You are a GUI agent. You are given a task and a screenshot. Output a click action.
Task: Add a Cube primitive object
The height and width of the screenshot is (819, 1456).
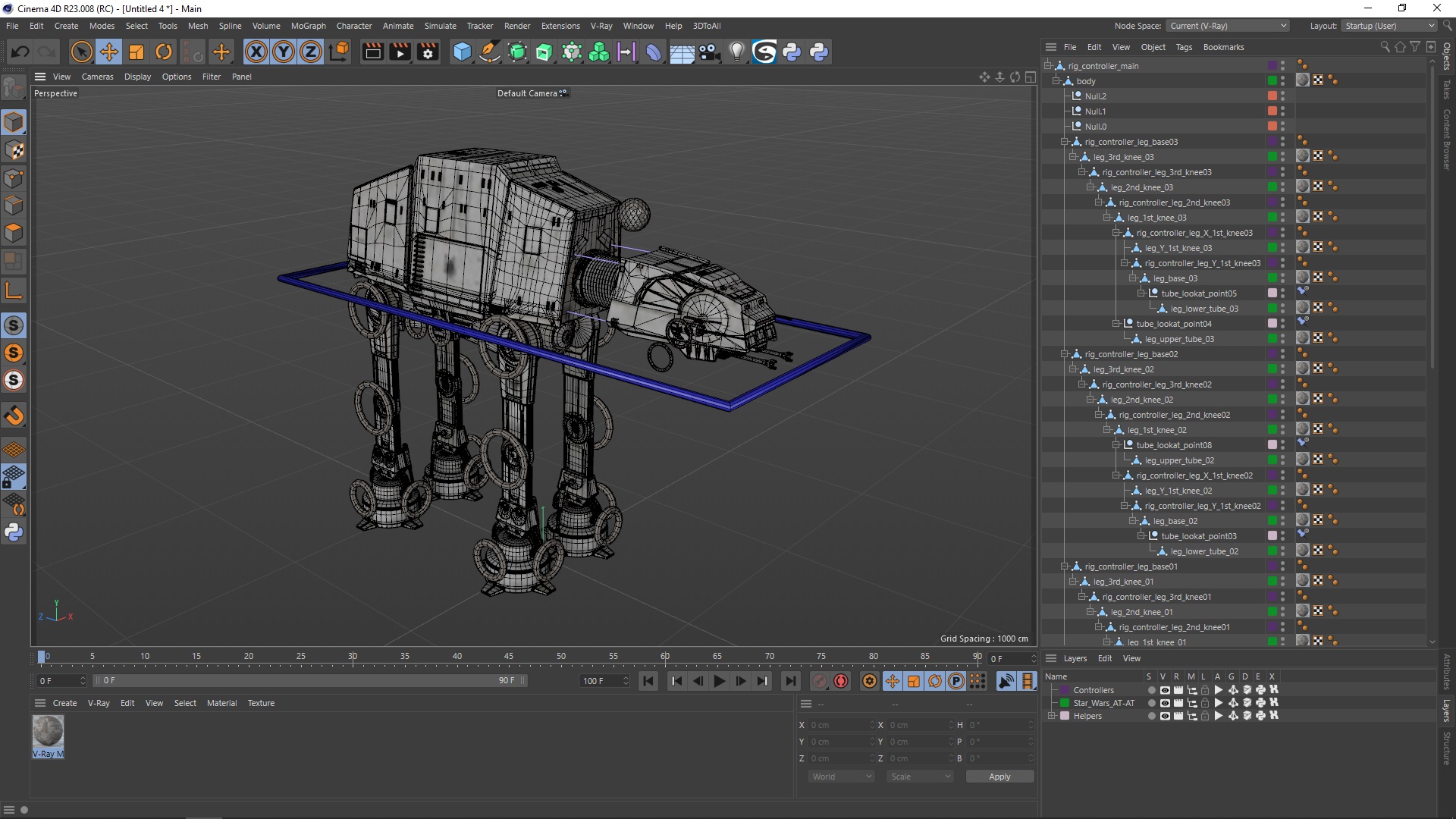click(x=462, y=52)
